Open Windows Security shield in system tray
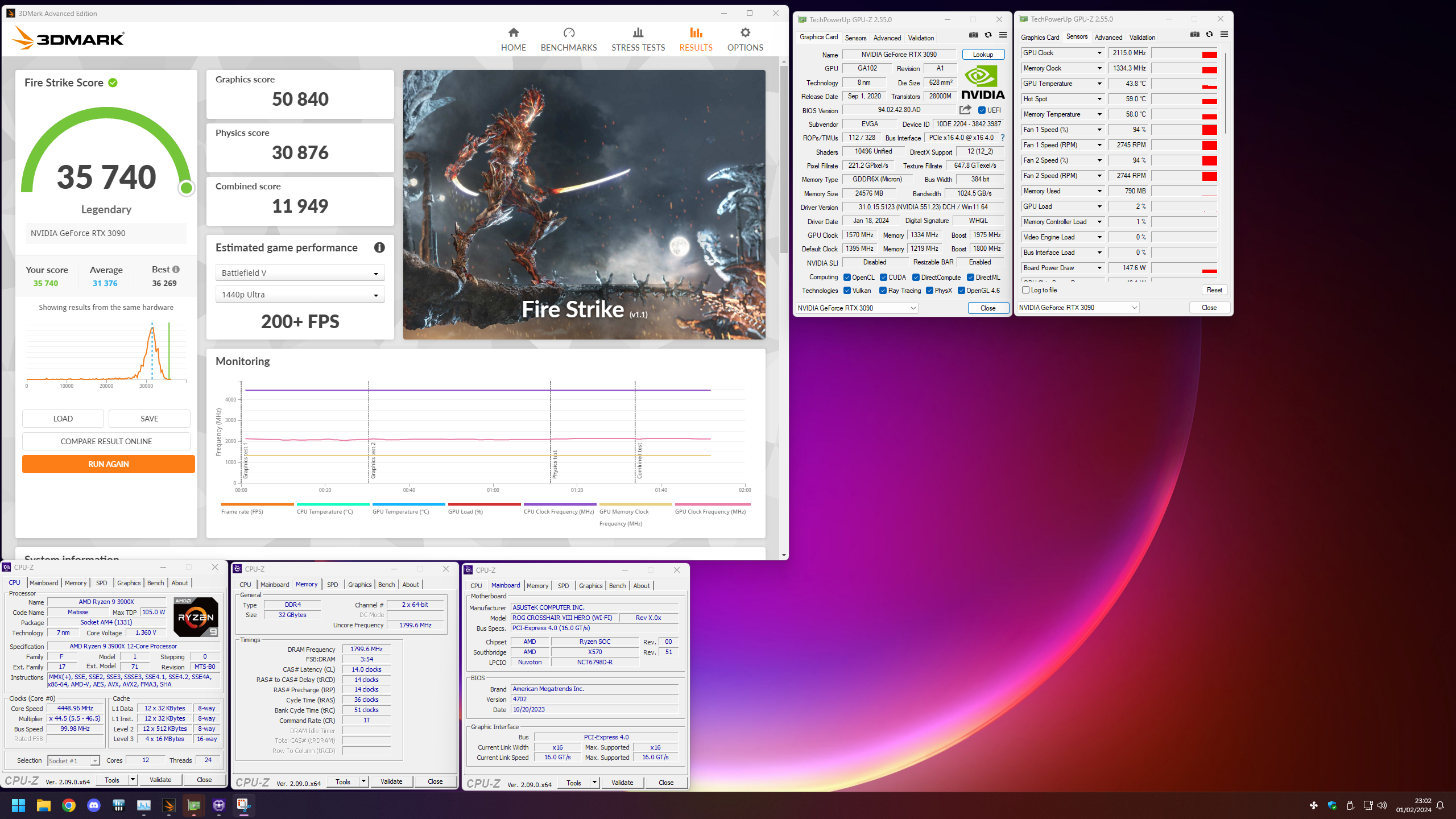 (1332, 805)
